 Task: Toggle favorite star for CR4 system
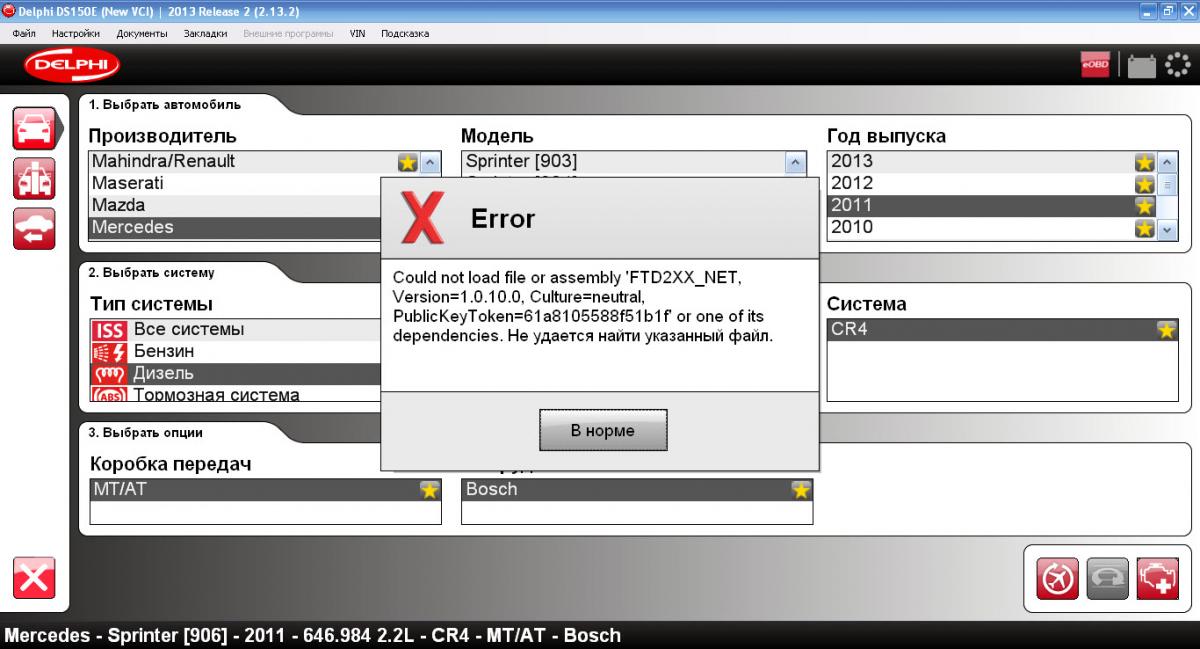(1167, 330)
